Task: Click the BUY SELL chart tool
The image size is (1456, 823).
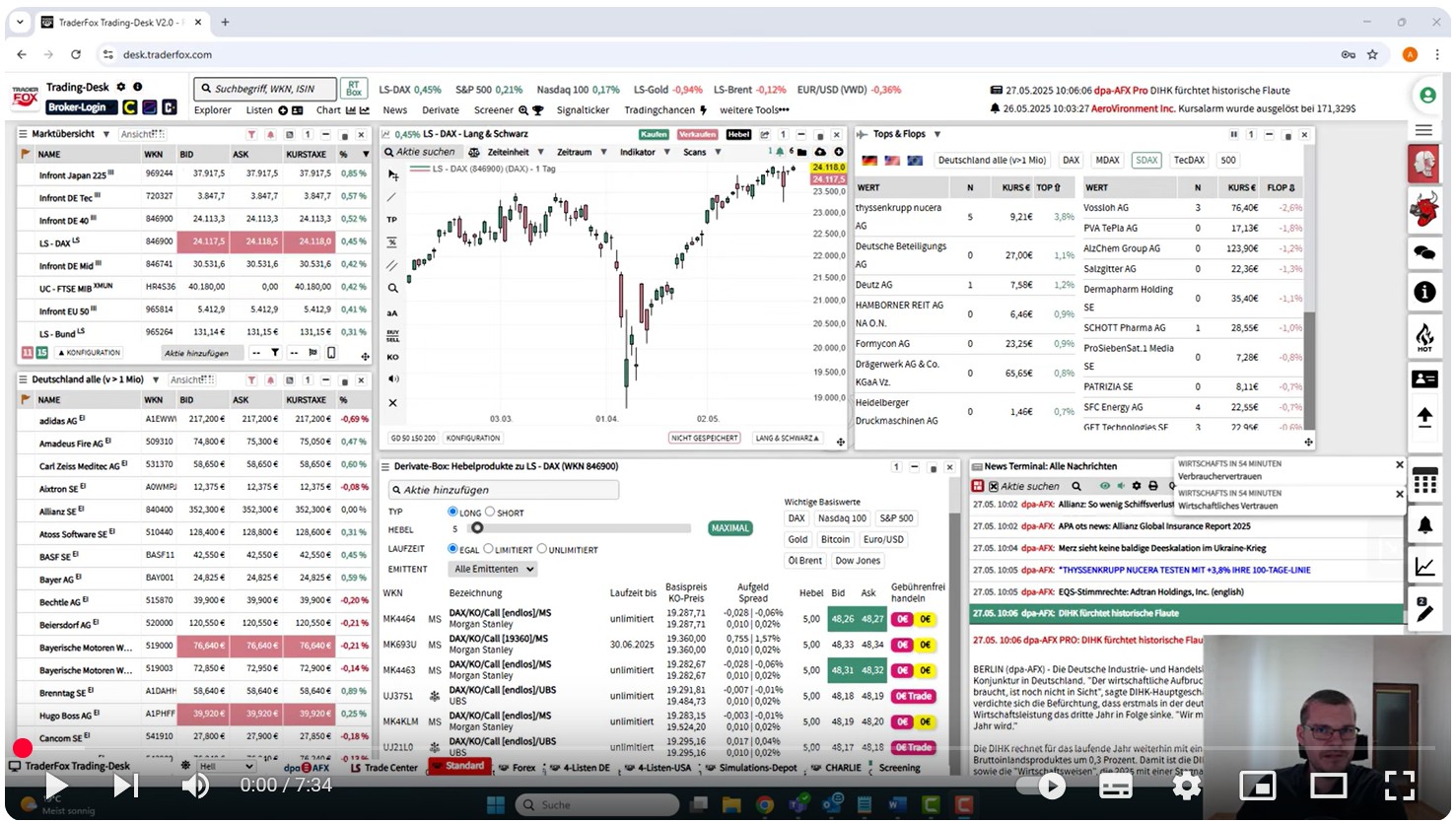Action: click(x=392, y=335)
